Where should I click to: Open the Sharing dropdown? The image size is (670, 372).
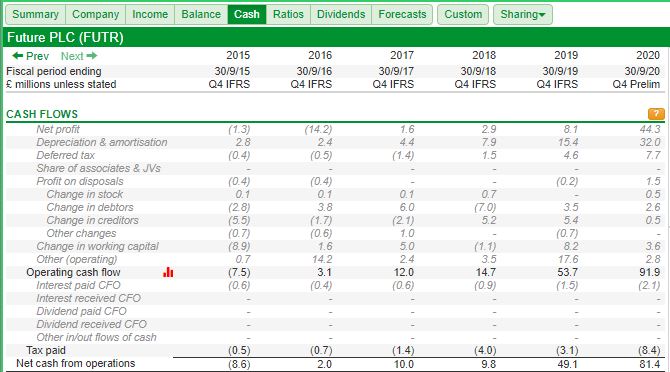pos(523,15)
